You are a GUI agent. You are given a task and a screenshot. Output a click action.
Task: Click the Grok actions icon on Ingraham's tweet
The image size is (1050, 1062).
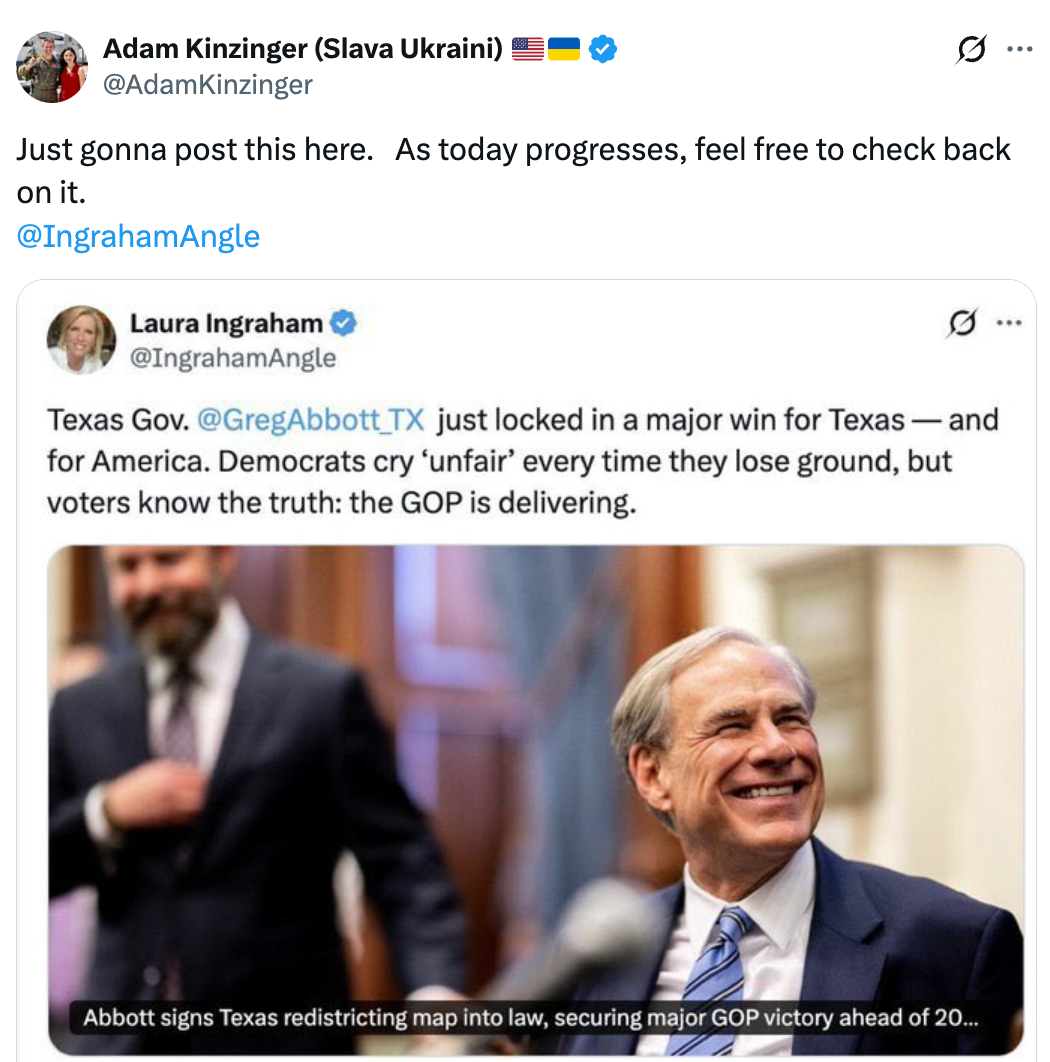[x=962, y=321]
